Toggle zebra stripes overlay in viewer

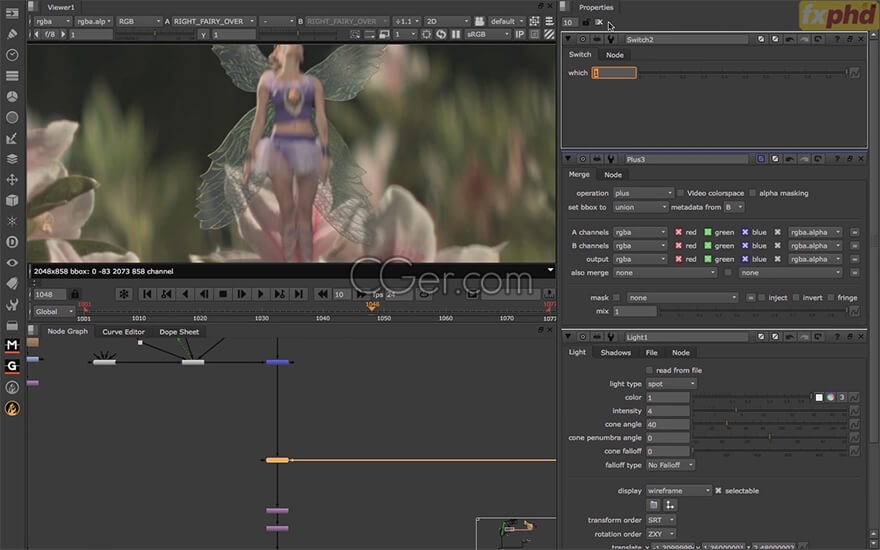coord(549,34)
